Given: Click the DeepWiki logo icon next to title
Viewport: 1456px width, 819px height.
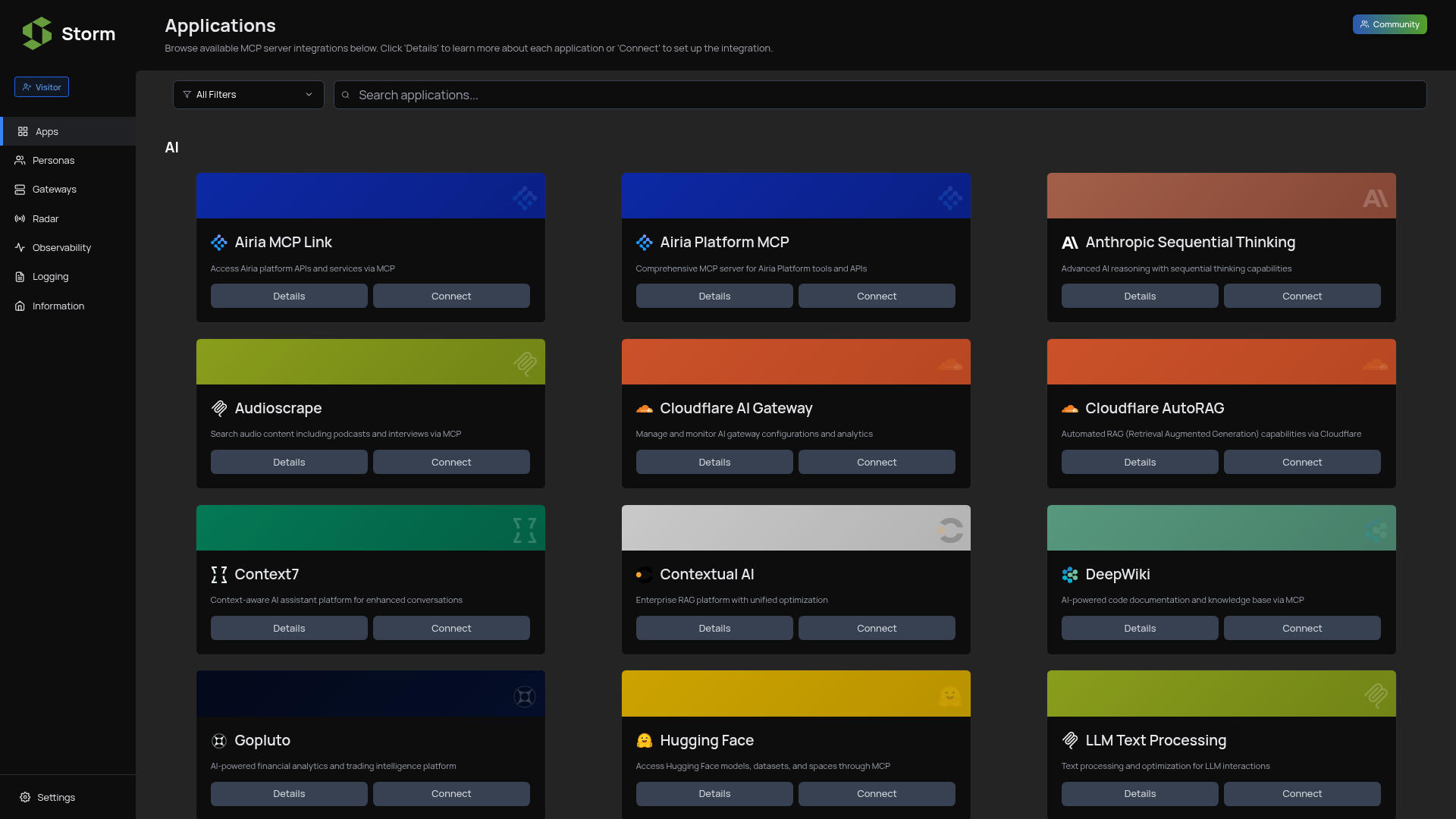Looking at the screenshot, I should tap(1069, 575).
